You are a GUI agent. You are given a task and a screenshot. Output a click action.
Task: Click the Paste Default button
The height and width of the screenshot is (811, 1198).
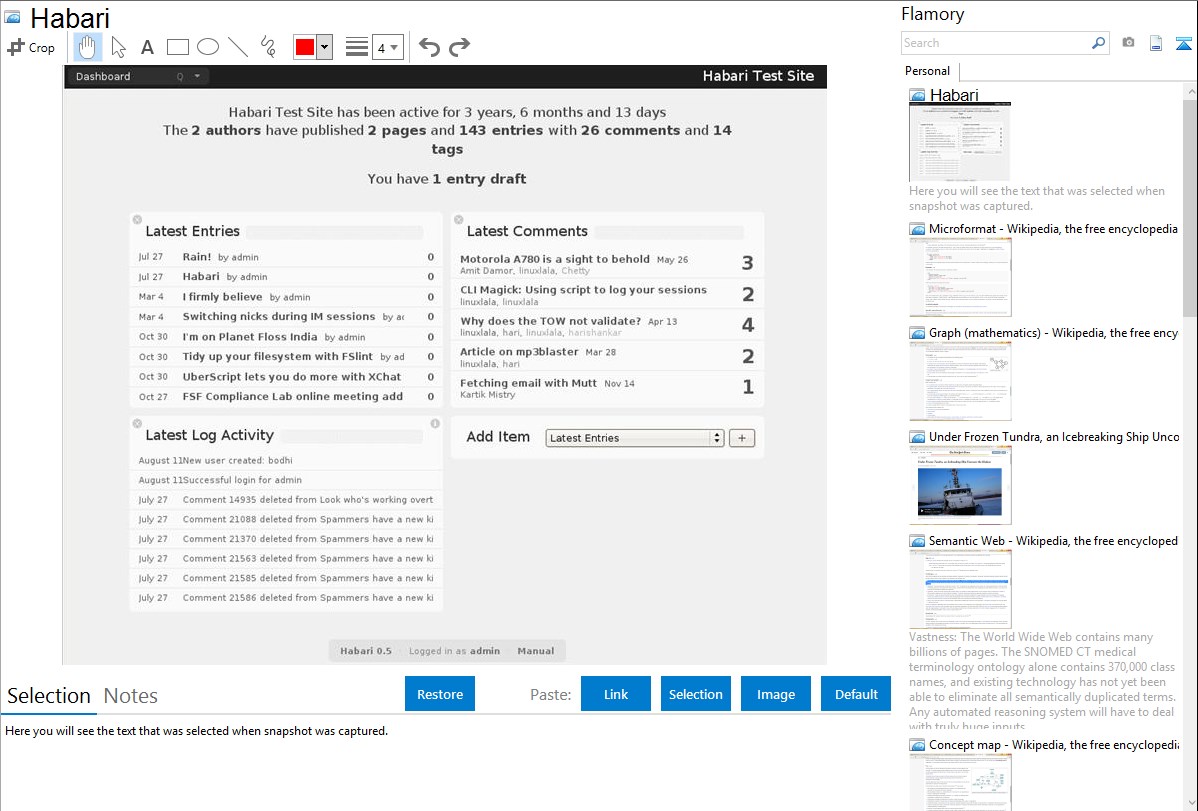(x=856, y=694)
